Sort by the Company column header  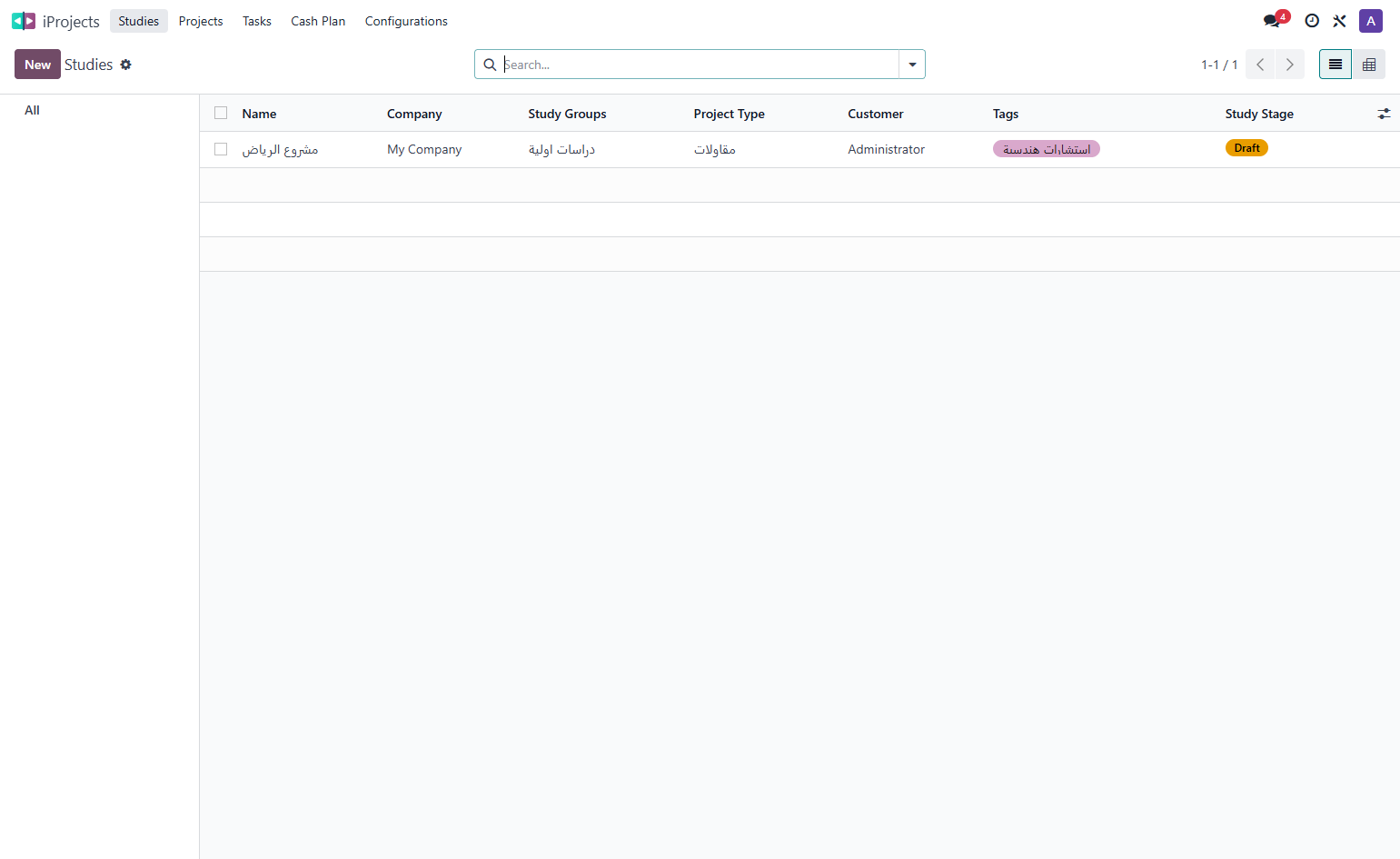tap(414, 114)
